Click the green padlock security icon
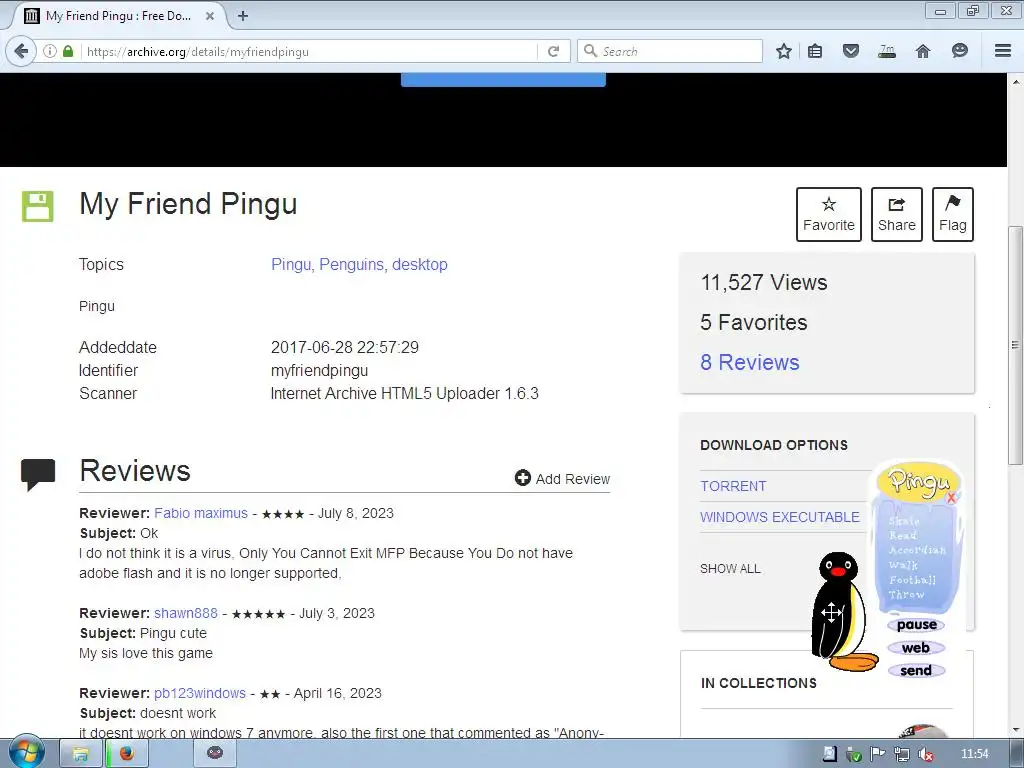Viewport: 1024px width, 768px height. click(68, 51)
